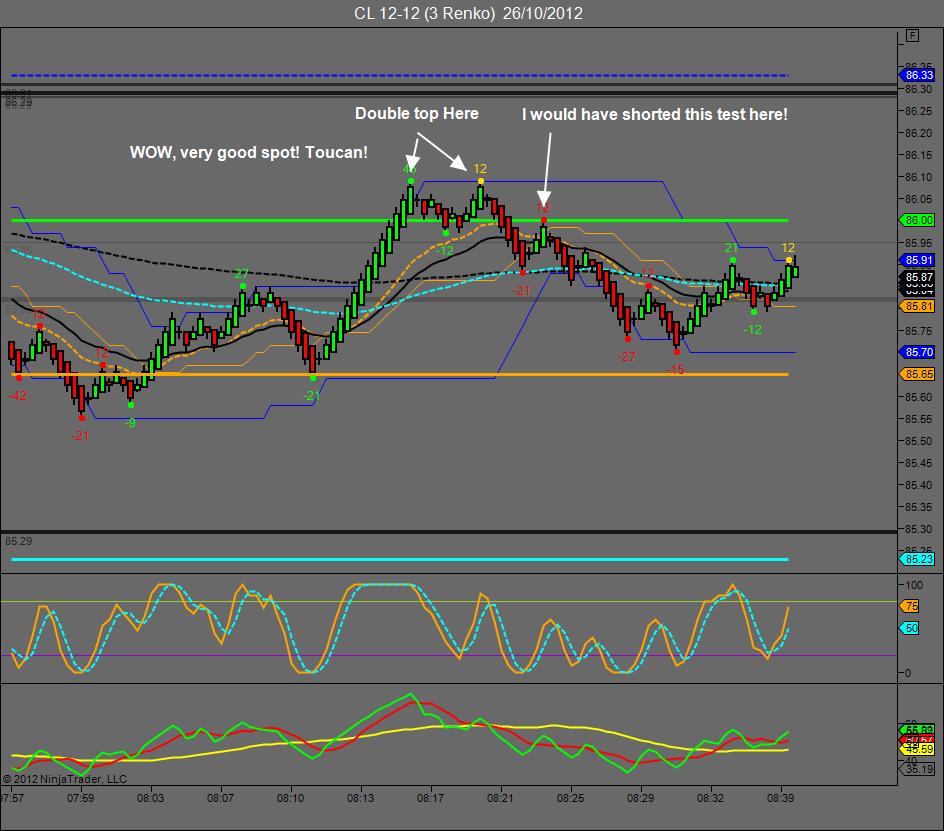Screen dimensions: 944x831
Task: Click the 08:17 time axis label
Action: [x=430, y=798]
